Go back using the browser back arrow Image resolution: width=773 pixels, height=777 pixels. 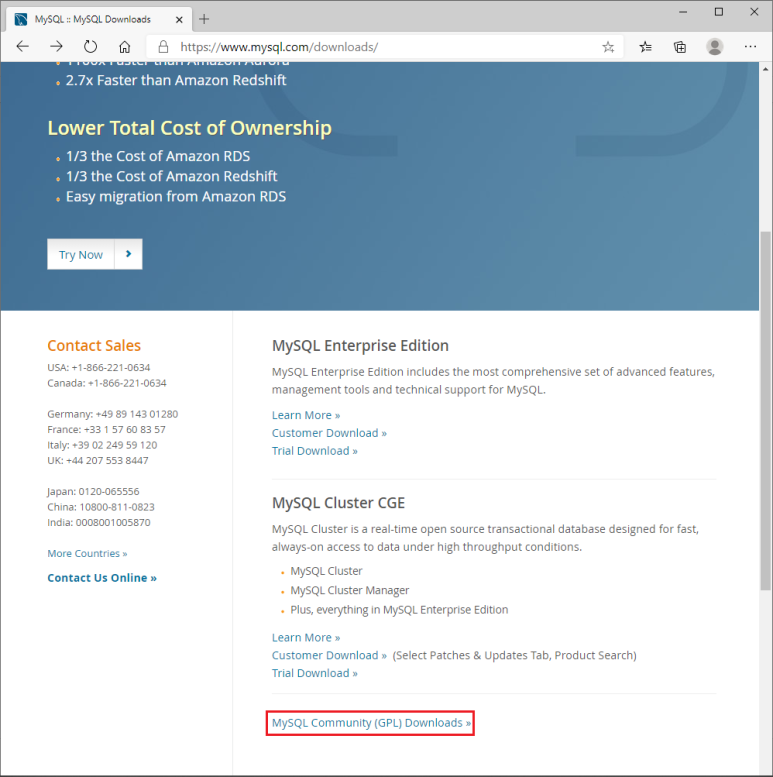23,47
